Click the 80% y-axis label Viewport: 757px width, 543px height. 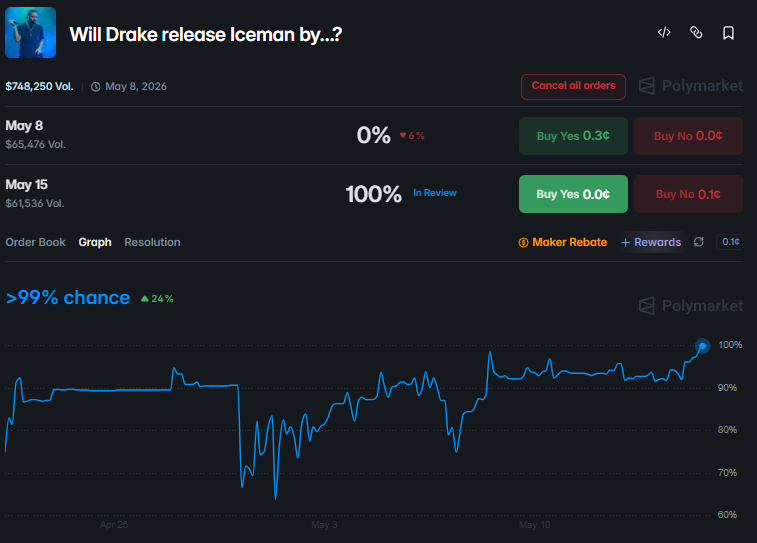pyautogui.click(x=728, y=430)
